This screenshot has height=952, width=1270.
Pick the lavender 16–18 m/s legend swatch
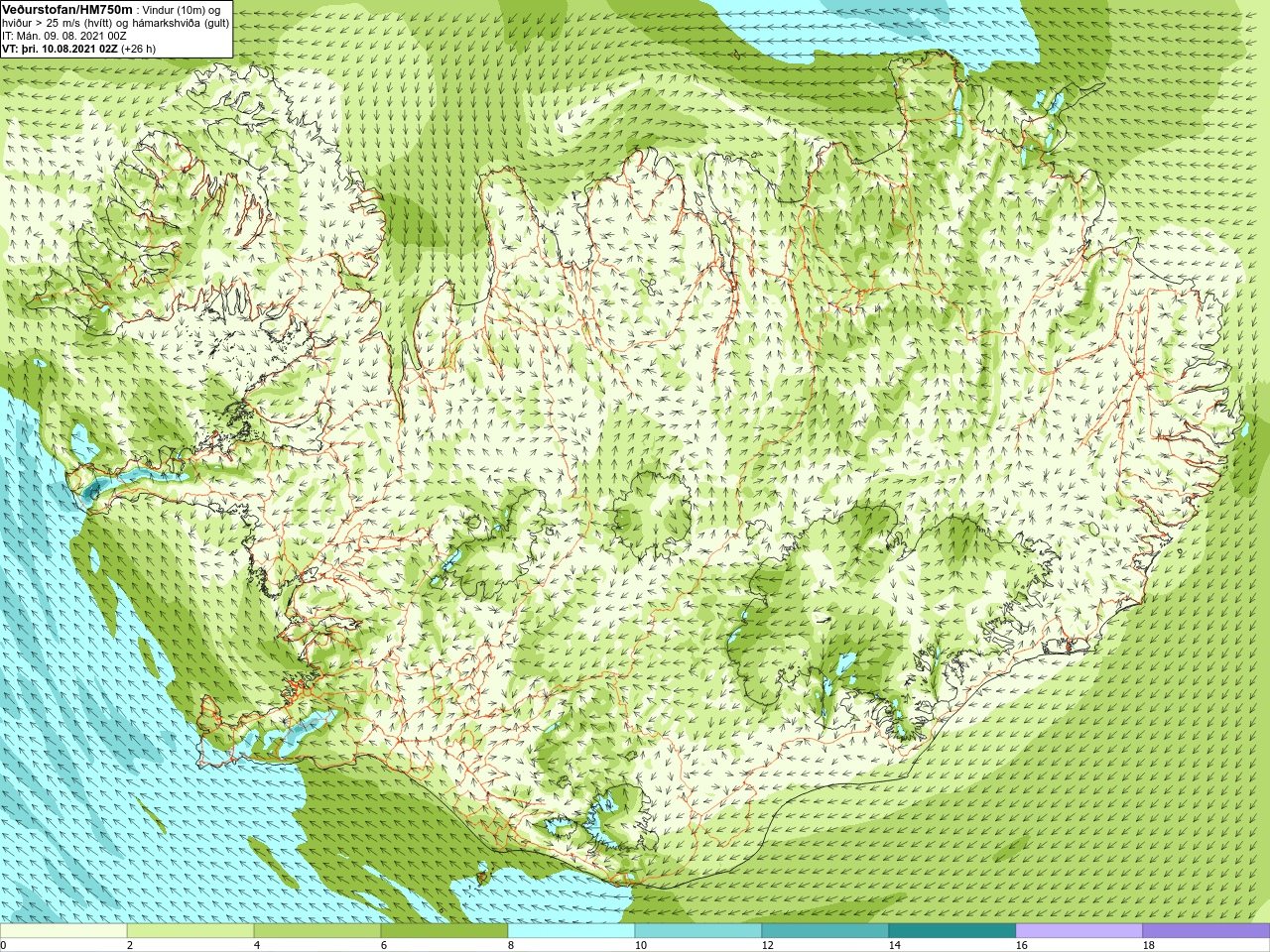click(1079, 931)
